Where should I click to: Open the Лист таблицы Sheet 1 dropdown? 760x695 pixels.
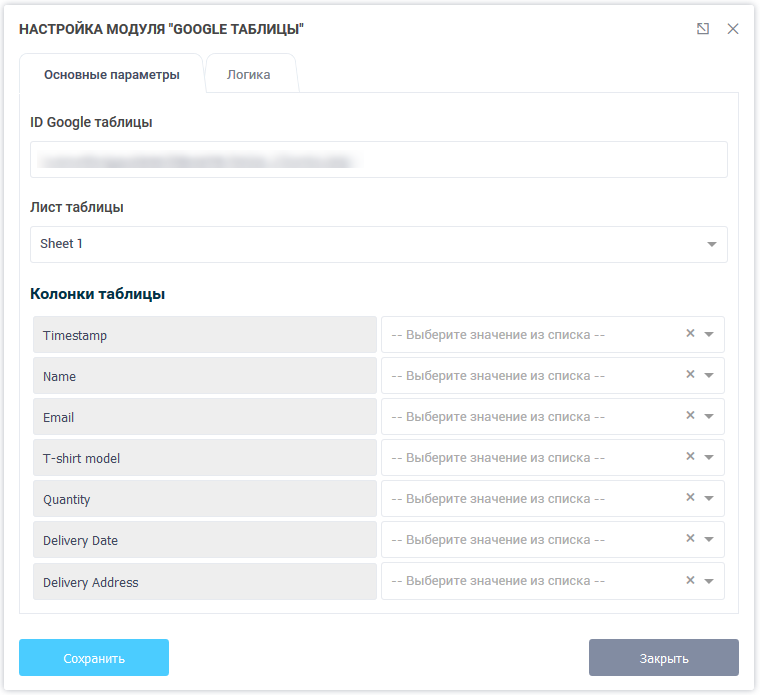711,244
